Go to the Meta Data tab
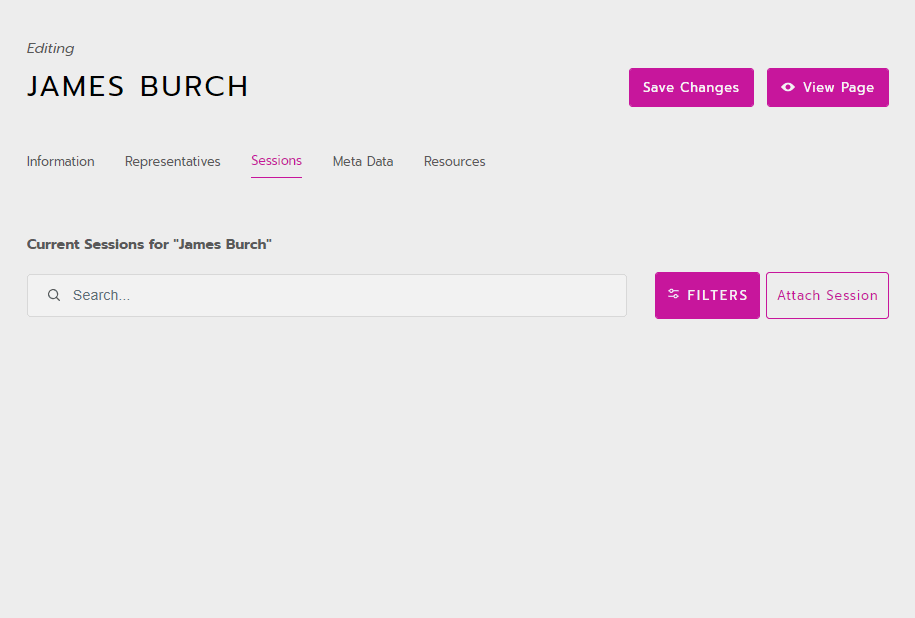This screenshot has width=915, height=618. tap(362, 161)
